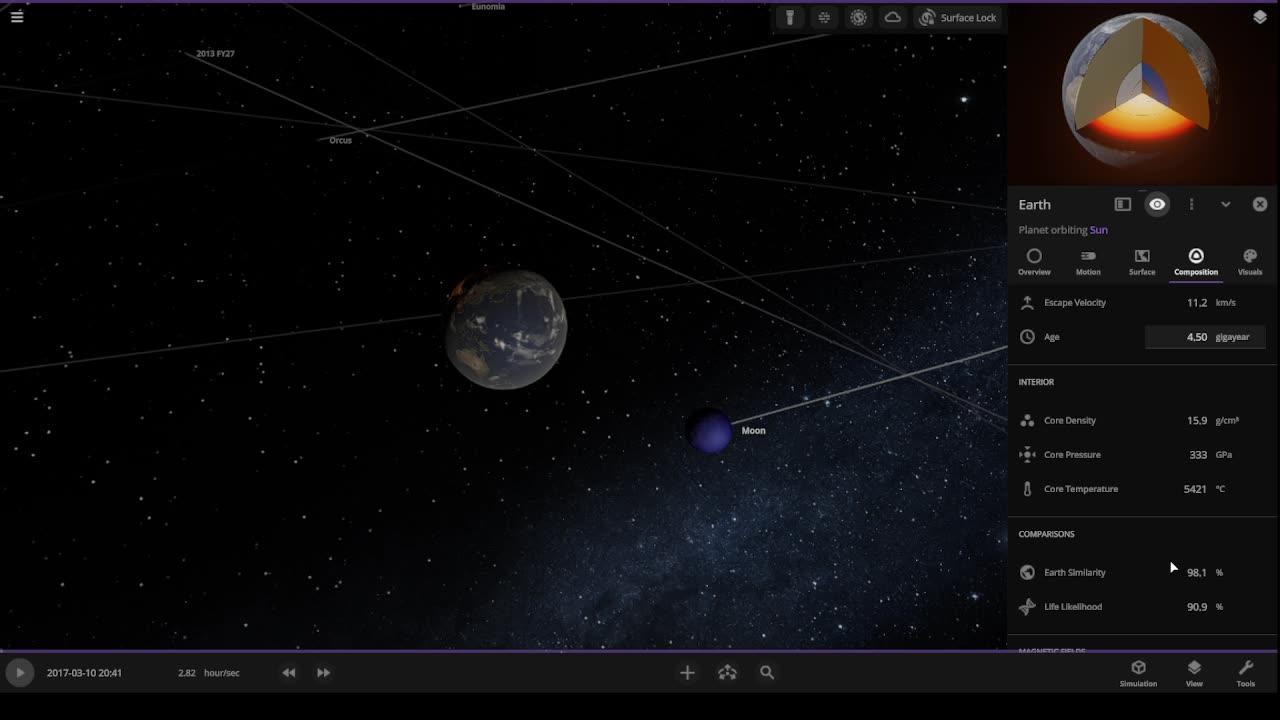1280x720 pixels.
Task: Click the simulation date 2017-03-10 20:41
Action: (84, 673)
